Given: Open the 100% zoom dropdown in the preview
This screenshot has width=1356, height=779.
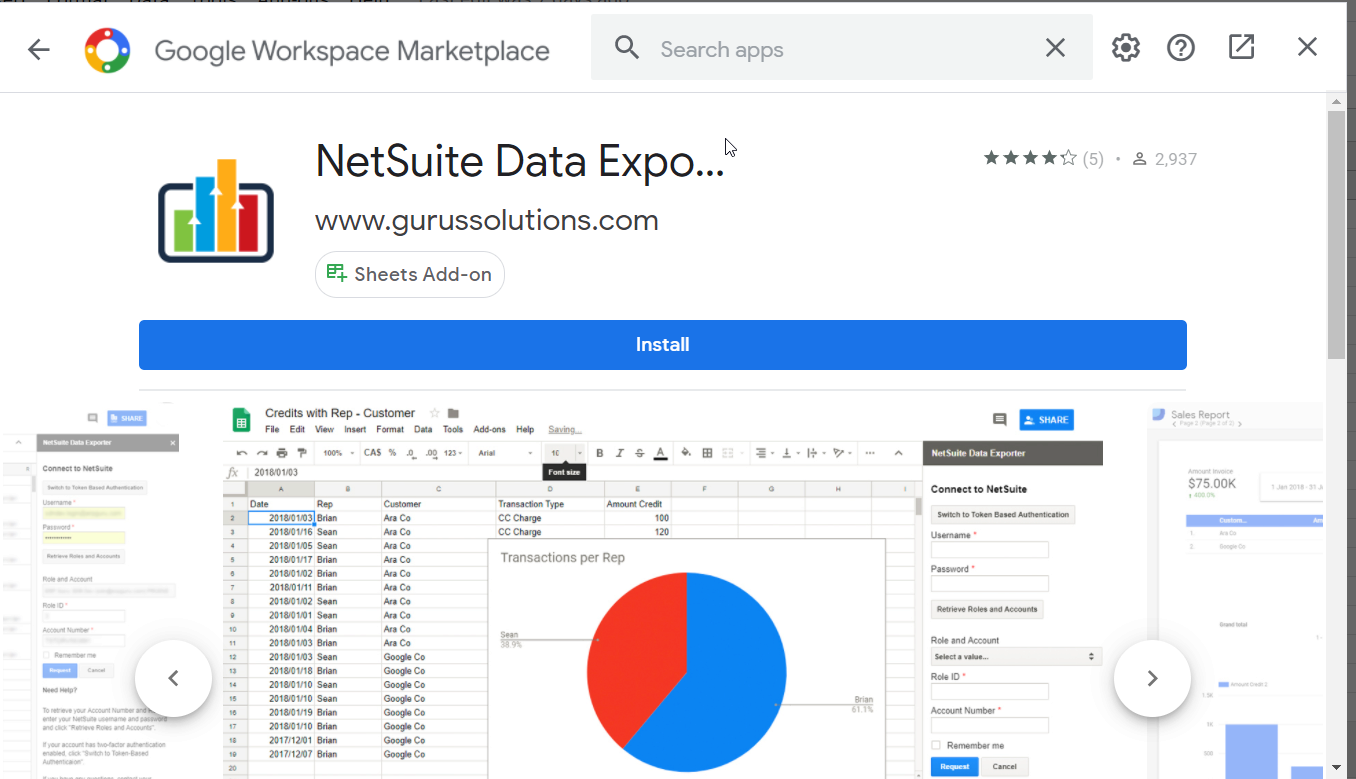Looking at the screenshot, I should point(337,452).
